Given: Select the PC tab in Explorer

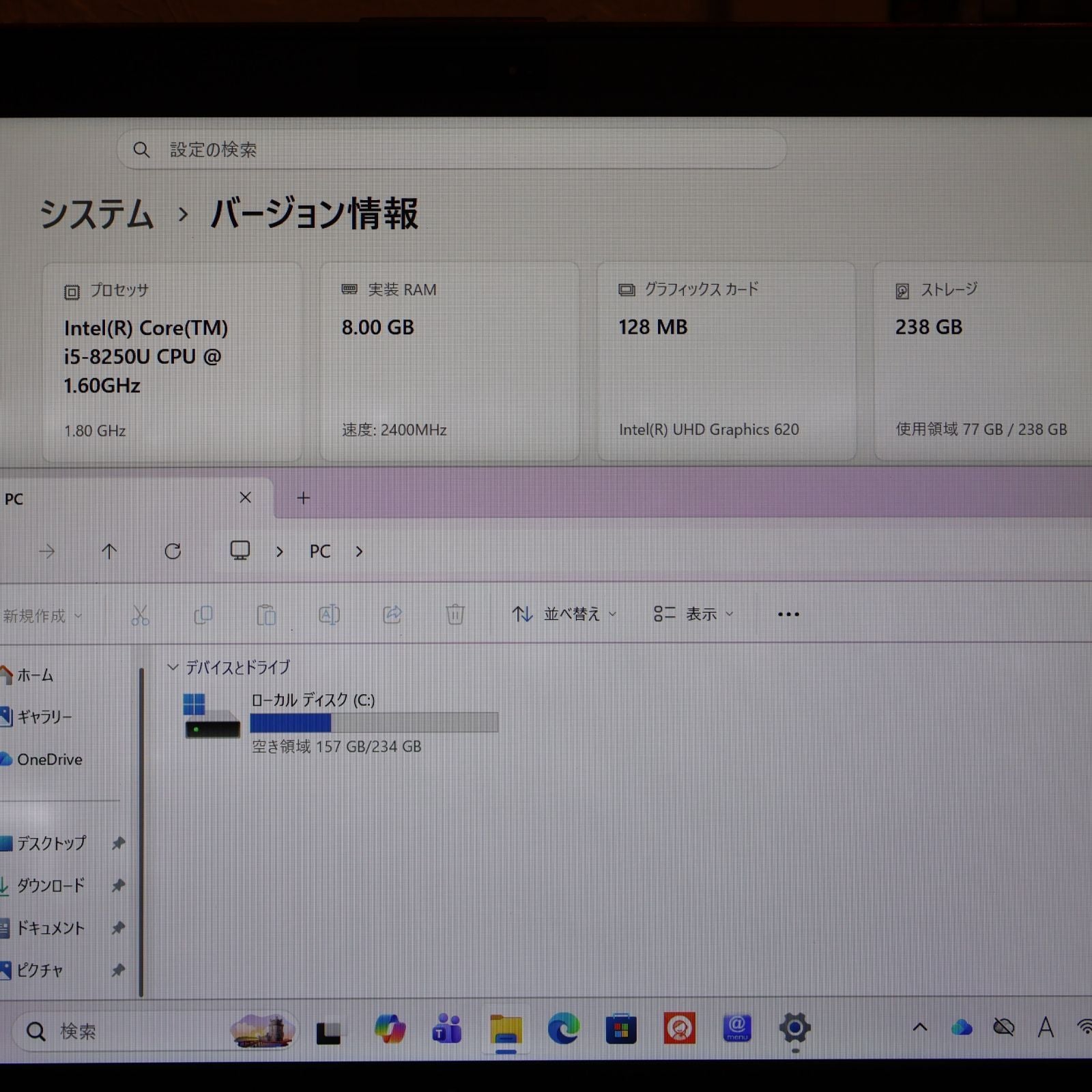Looking at the screenshot, I should pos(136,498).
